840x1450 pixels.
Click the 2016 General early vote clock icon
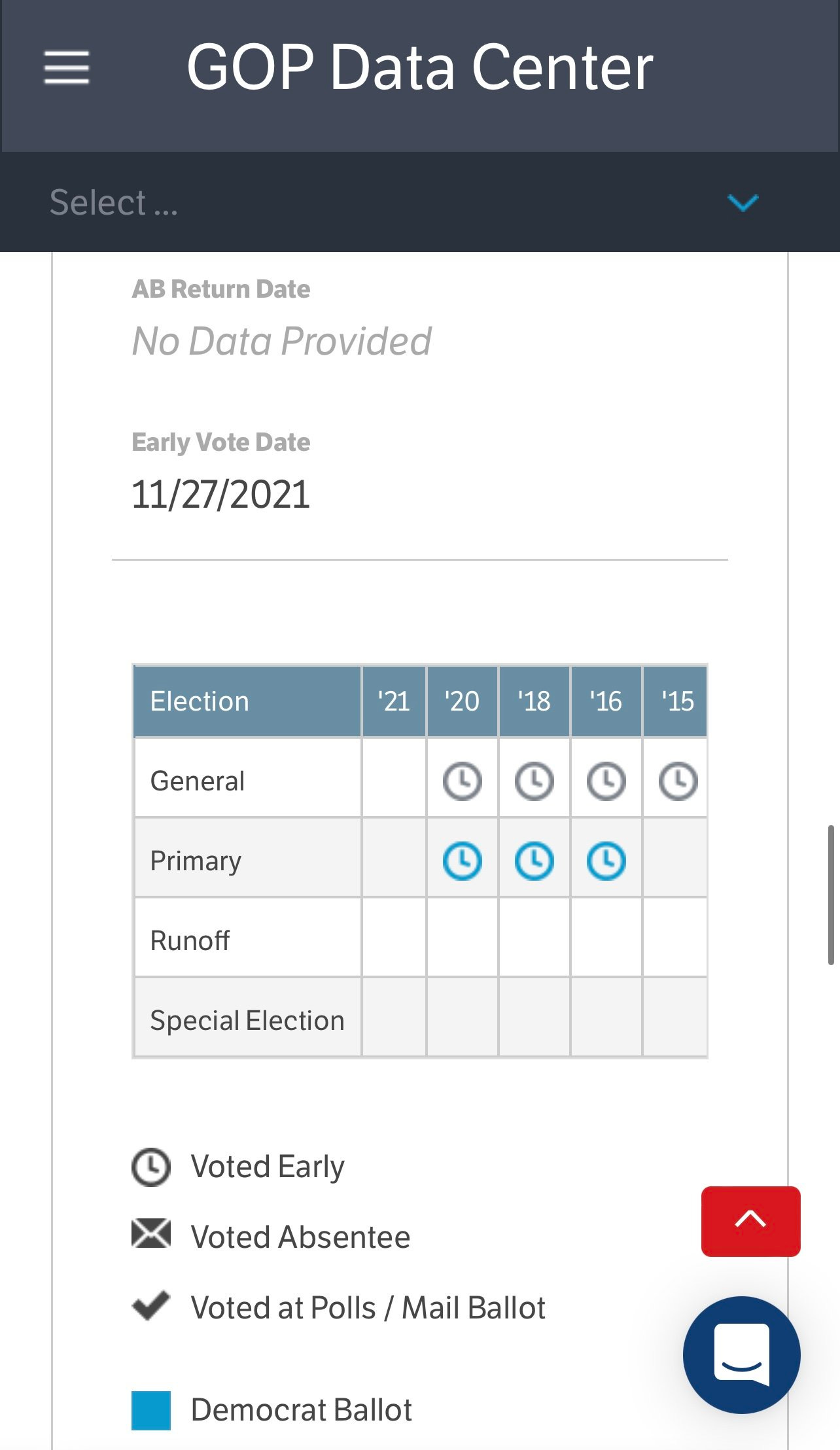coord(606,781)
